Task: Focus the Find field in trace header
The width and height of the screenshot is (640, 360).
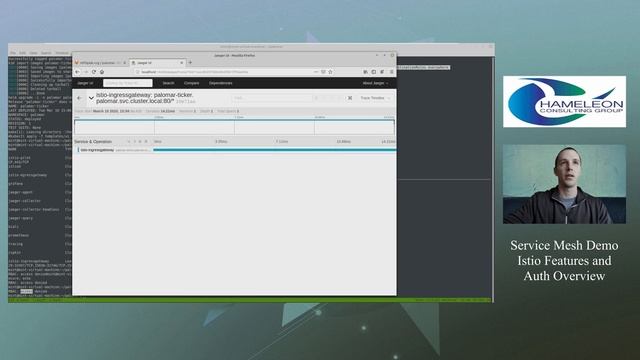Action: click(271, 98)
